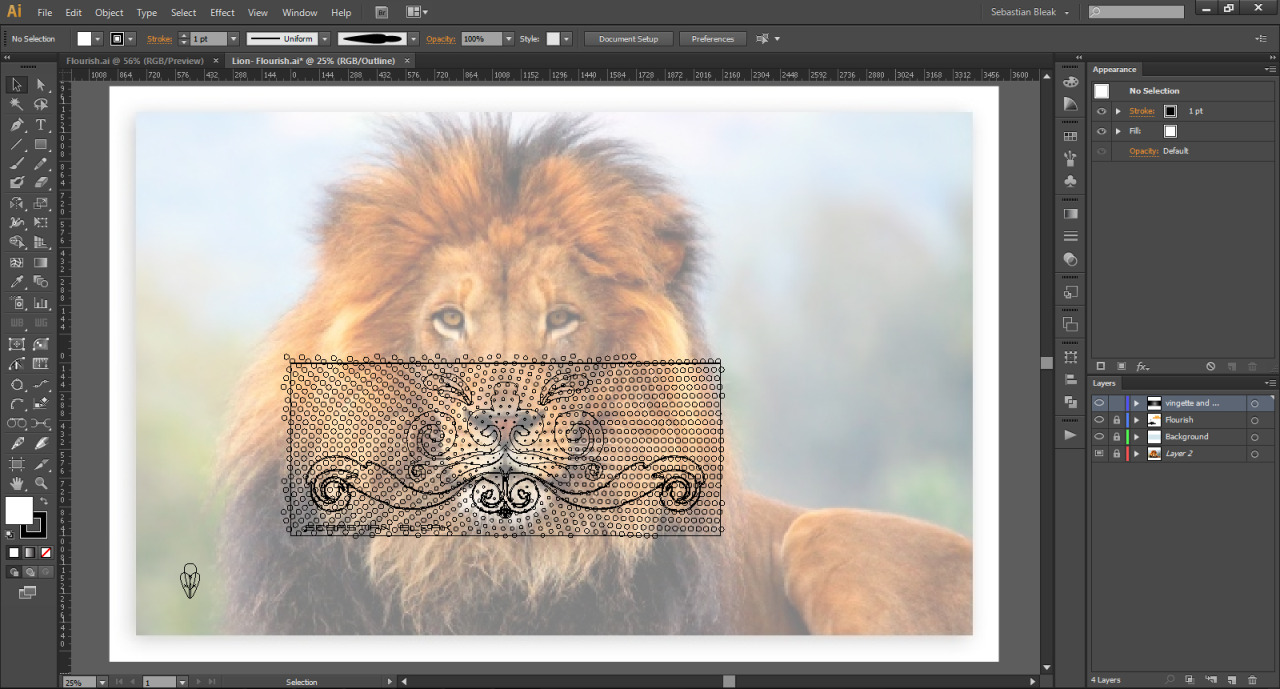
Task: Click the search field in the title bar
Action: click(1142, 12)
